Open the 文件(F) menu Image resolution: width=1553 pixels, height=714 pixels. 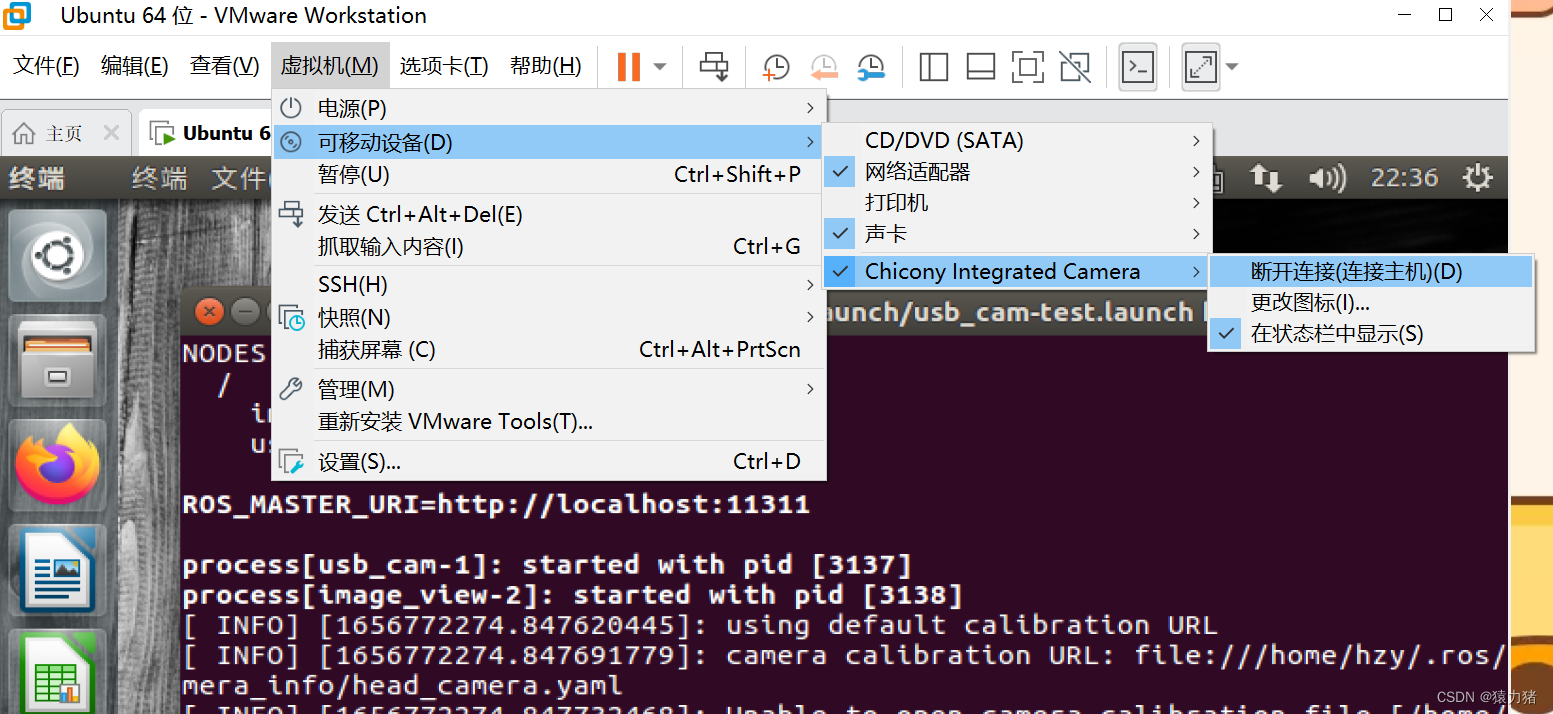tap(46, 66)
